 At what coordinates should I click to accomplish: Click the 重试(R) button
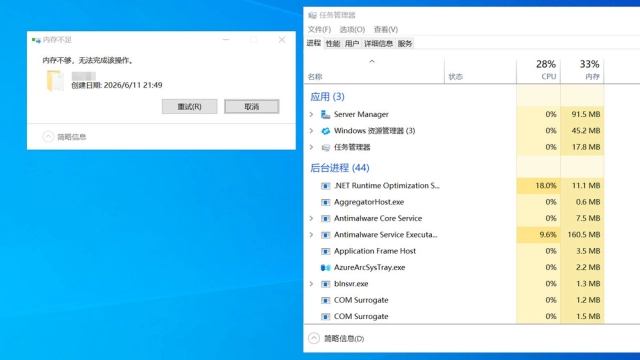(x=189, y=107)
